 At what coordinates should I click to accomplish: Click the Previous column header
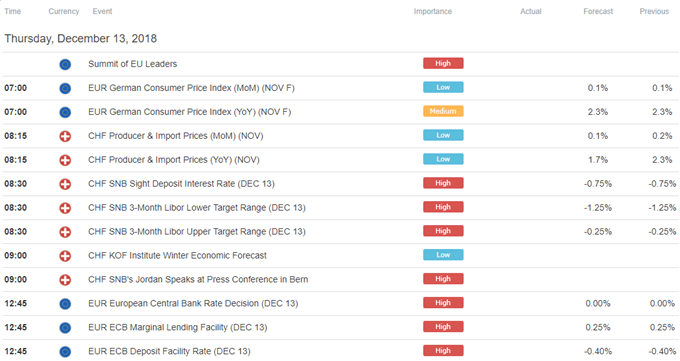pos(654,11)
